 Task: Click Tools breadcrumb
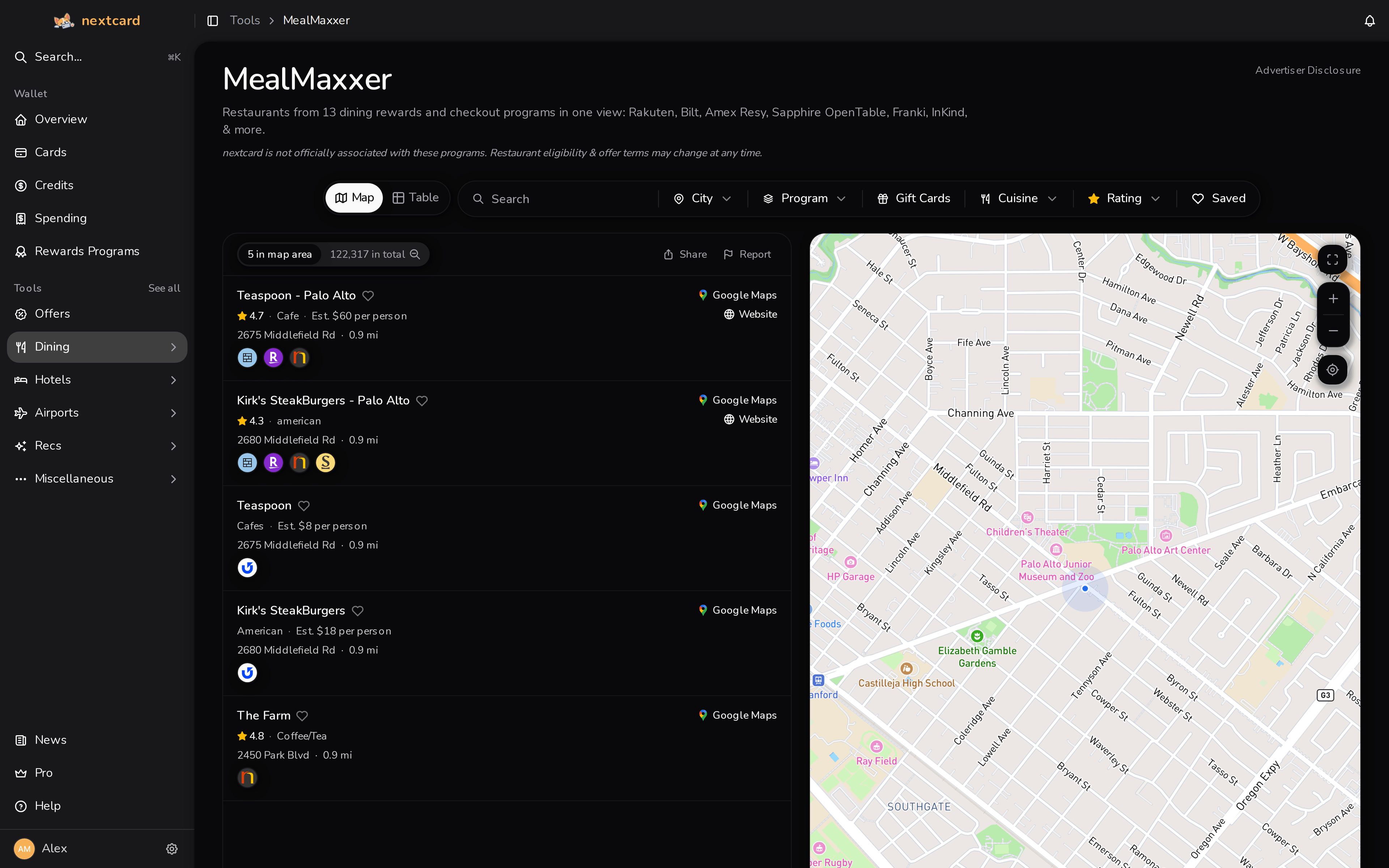tap(245, 21)
